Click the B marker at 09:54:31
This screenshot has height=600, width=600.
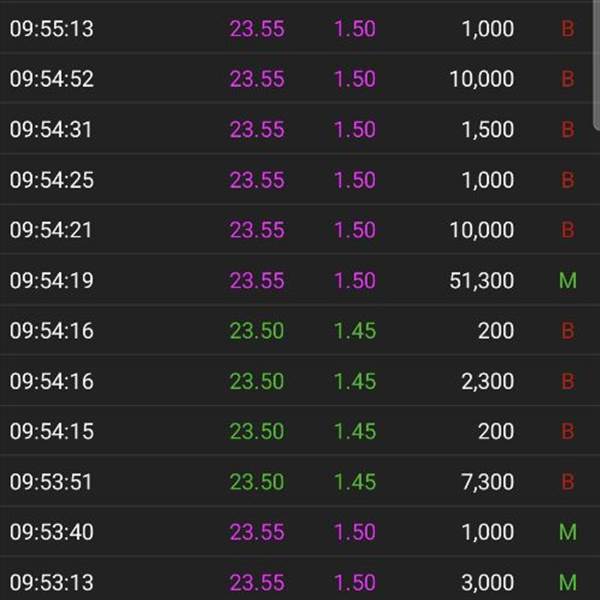[568, 129]
